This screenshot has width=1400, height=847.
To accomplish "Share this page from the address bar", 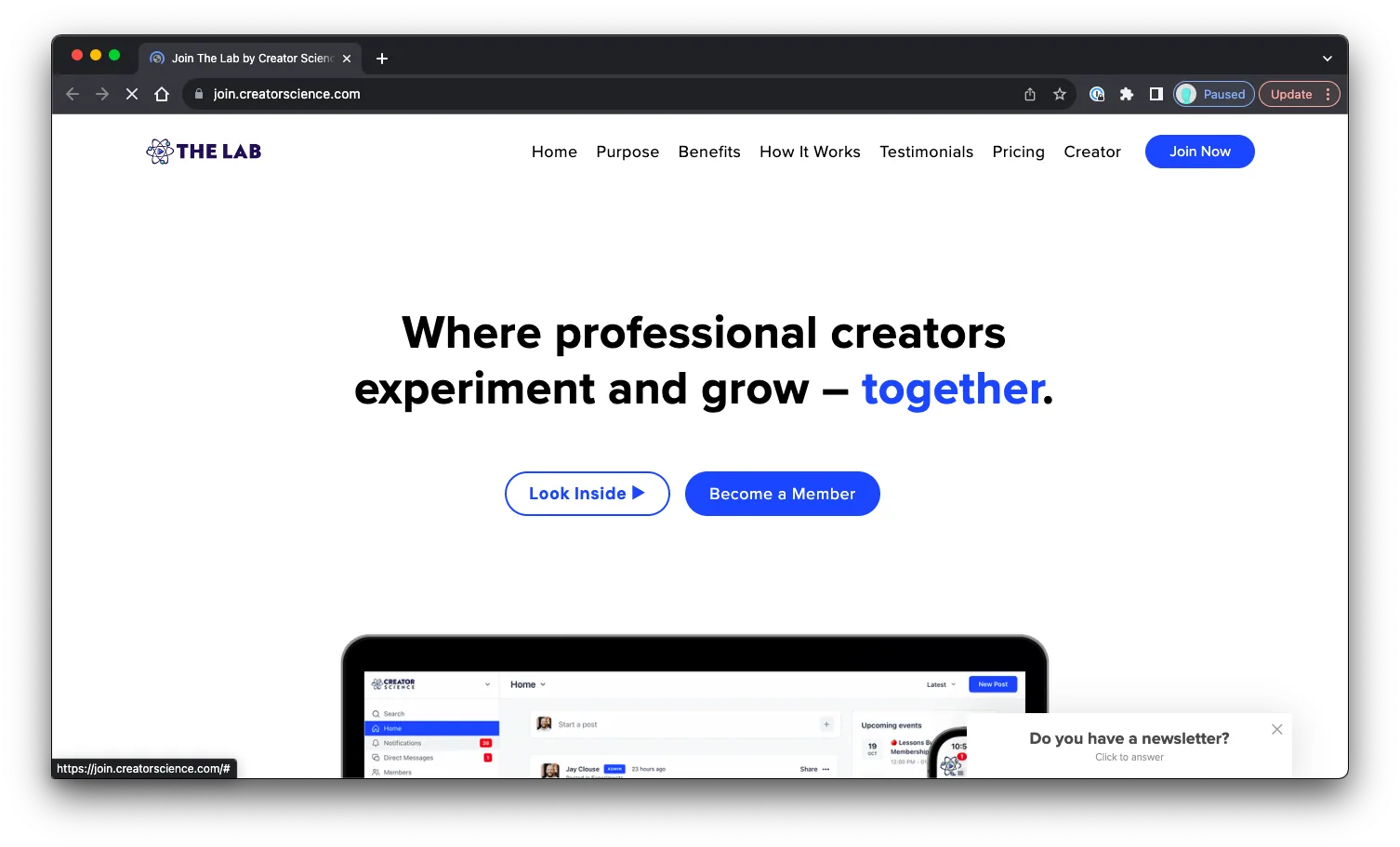I will pos(1030,94).
